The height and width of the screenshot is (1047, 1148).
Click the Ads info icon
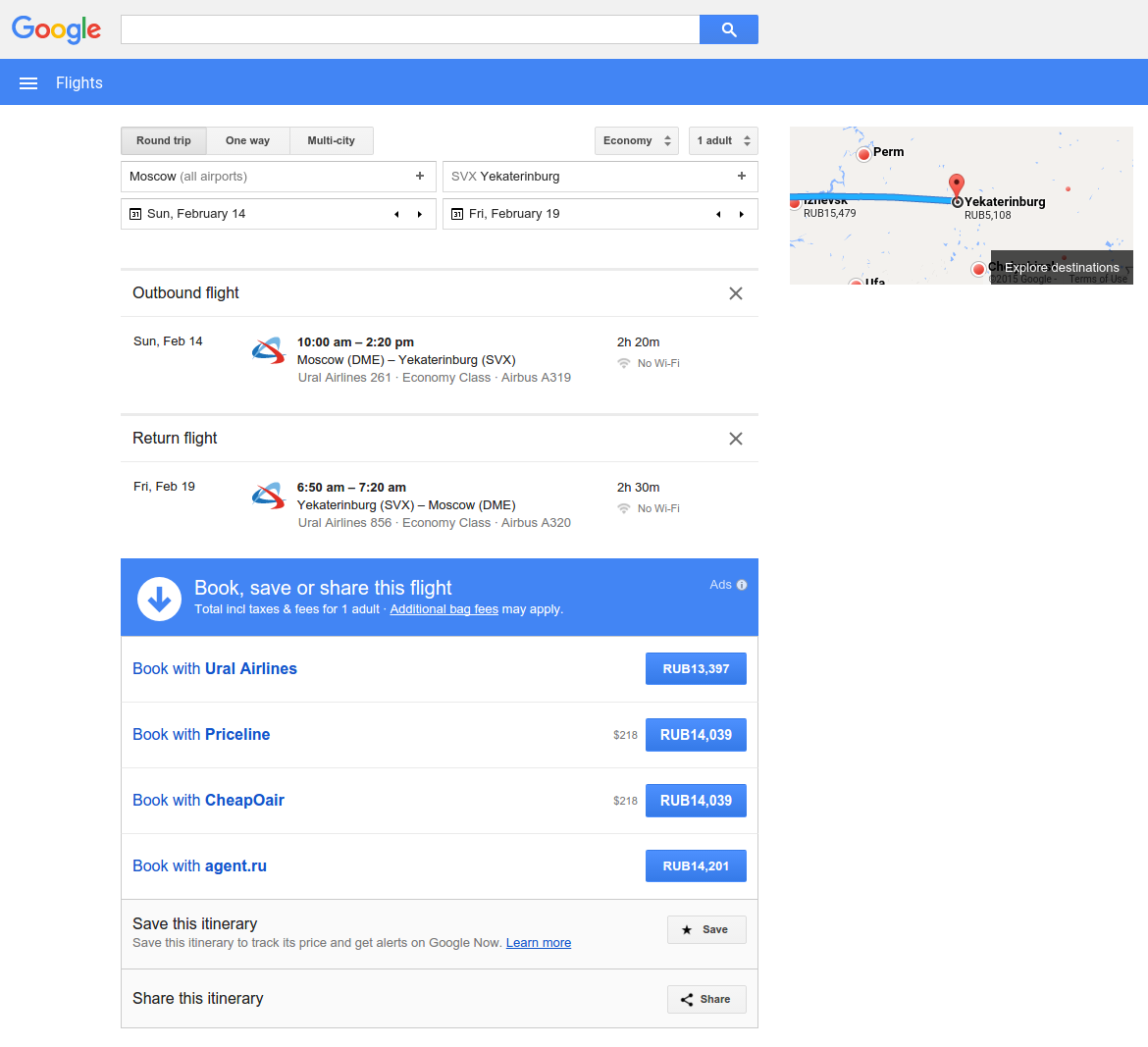point(742,585)
